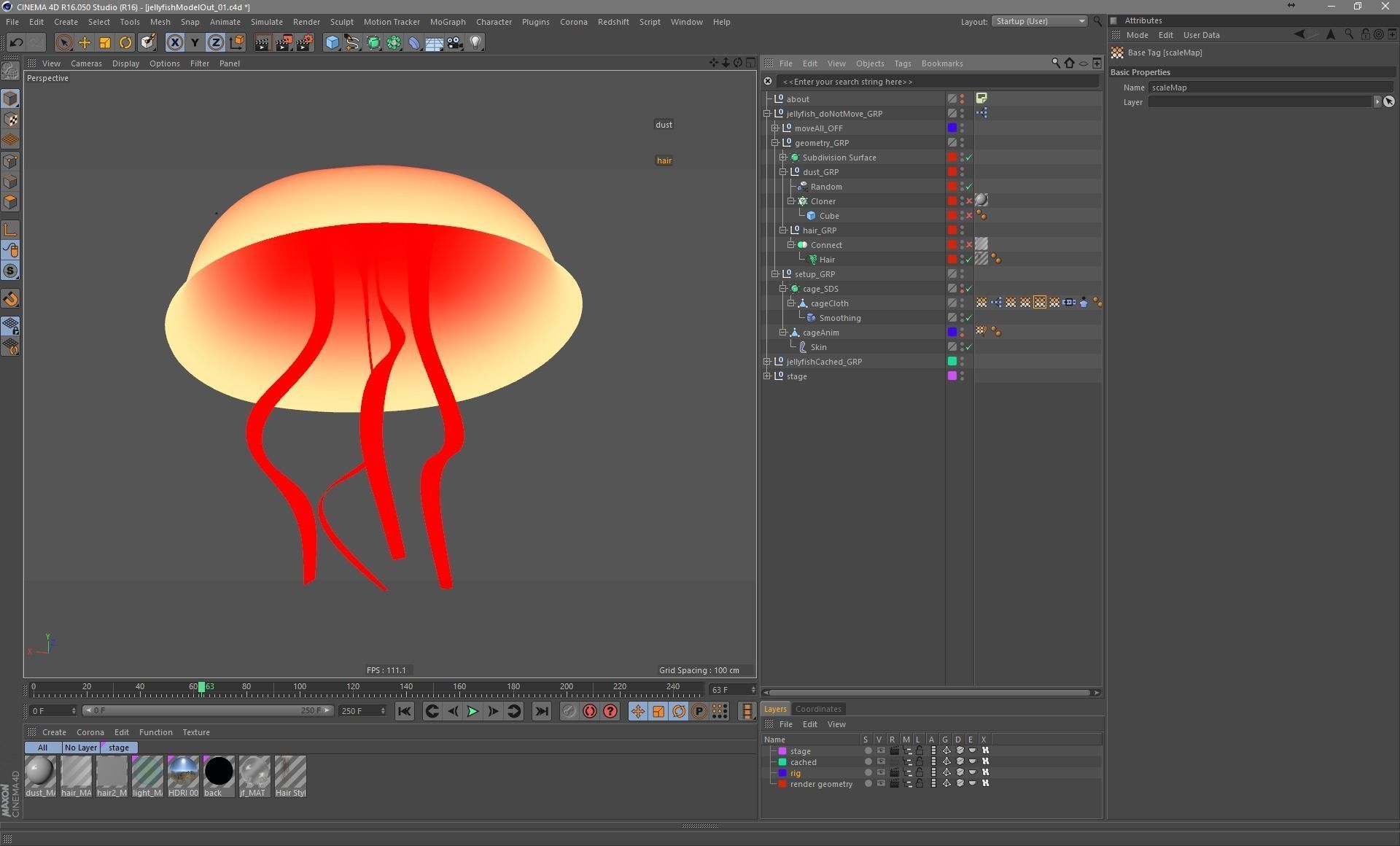Activate the Scale tool in the toolbar
This screenshot has height=846, width=1400.
105,42
